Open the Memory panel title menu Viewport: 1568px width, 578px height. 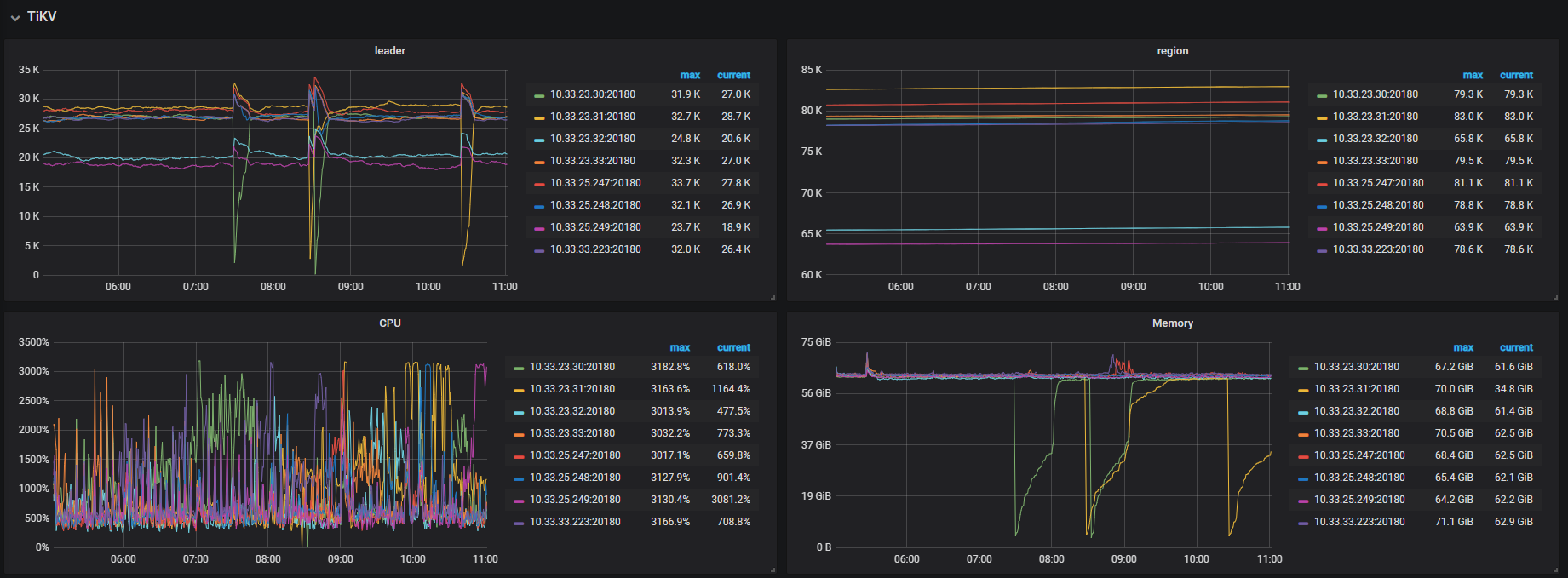(1172, 323)
